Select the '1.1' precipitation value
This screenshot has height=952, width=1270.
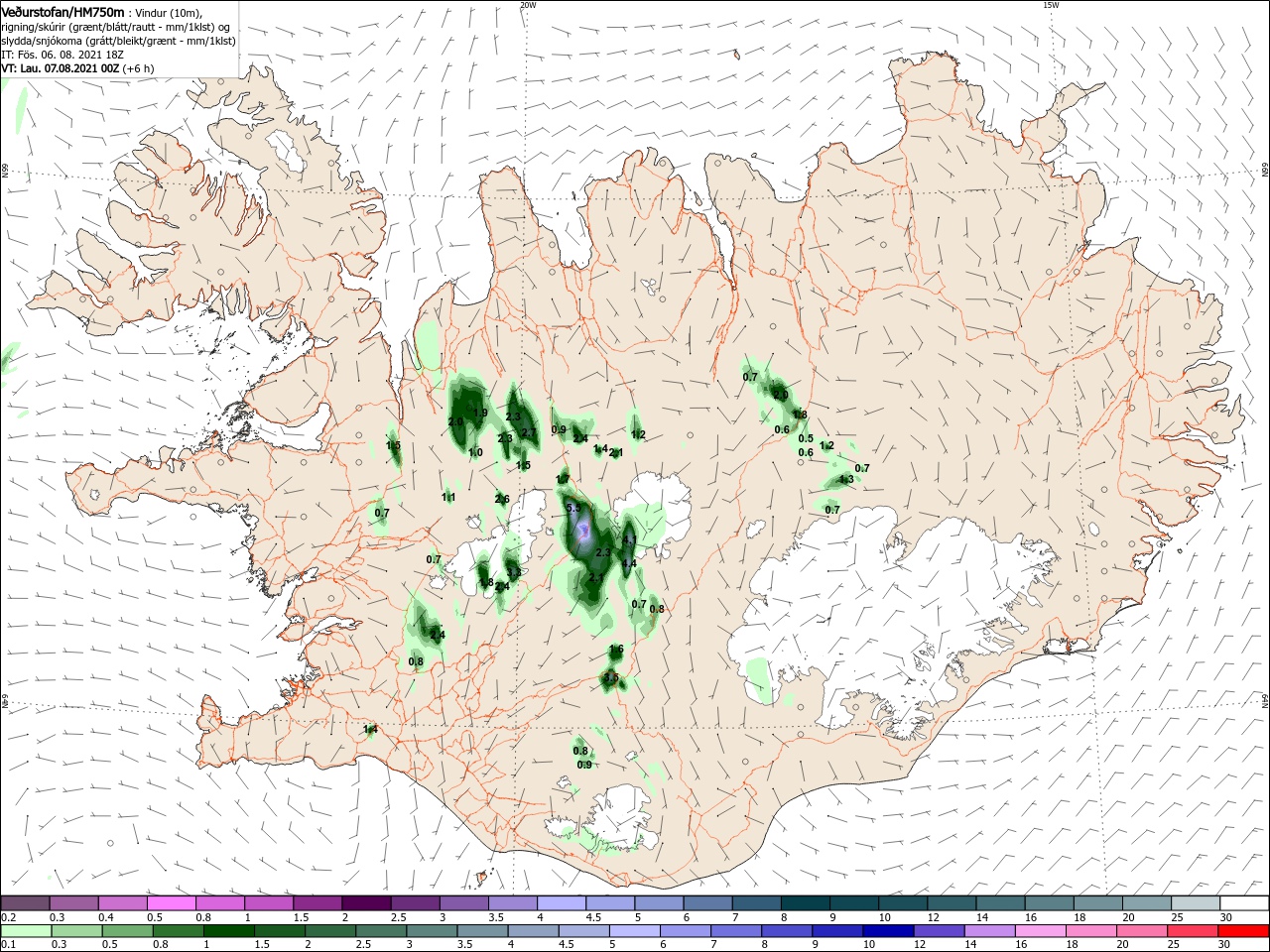pyautogui.click(x=448, y=497)
